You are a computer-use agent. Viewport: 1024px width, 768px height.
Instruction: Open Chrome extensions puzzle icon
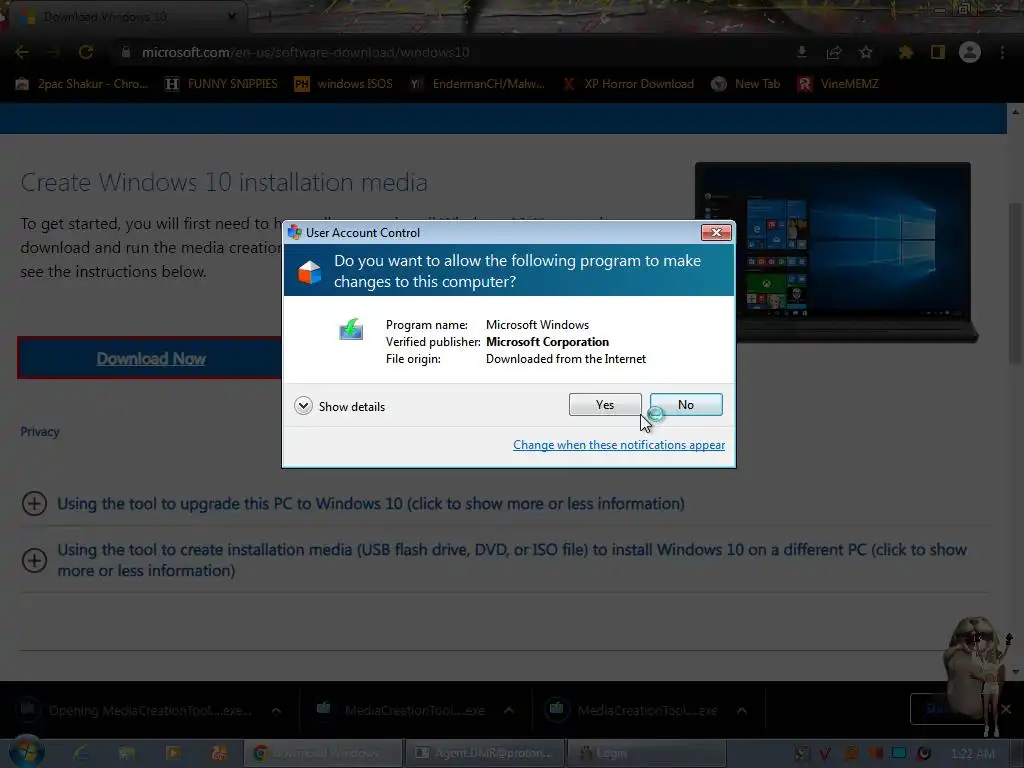click(906, 52)
